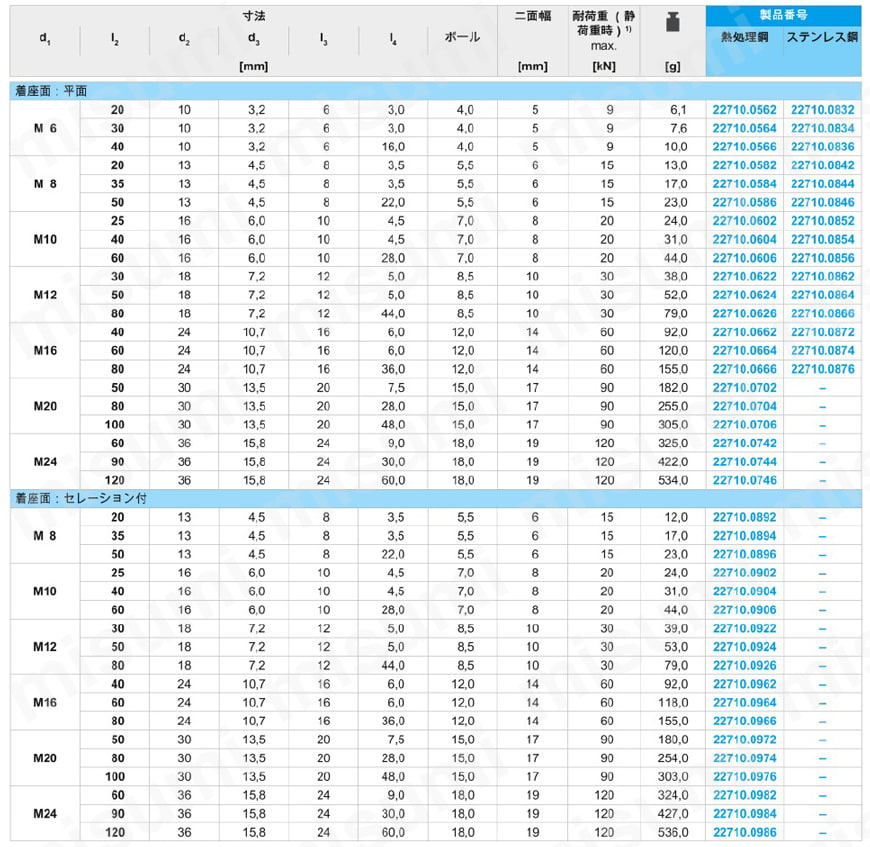Viewport: 870px width, 847px height.
Task: Open part number 22710.0704
Action: click(x=745, y=406)
